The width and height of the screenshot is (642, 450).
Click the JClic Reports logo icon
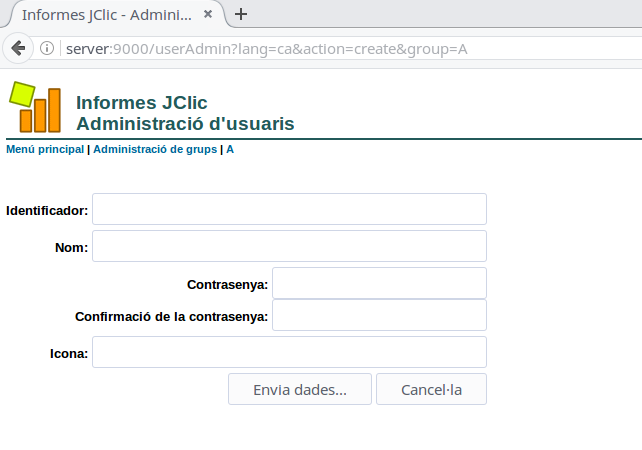[35, 107]
